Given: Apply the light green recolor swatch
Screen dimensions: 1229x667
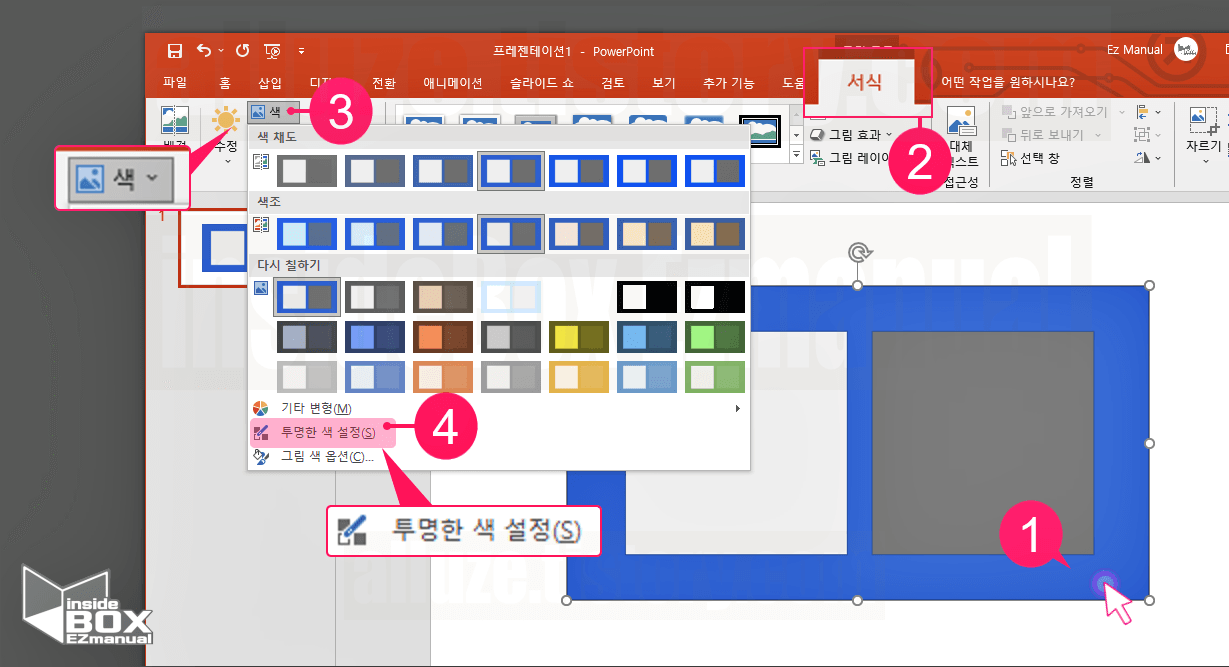Looking at the screenshot, I should [x=715, y=377].
